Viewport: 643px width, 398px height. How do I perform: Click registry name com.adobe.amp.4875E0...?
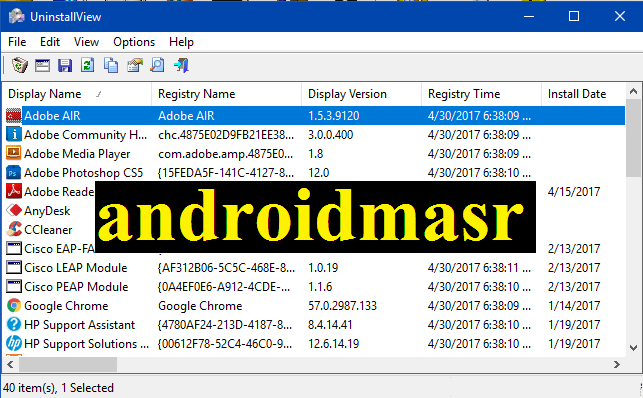(x=226, y=154)
